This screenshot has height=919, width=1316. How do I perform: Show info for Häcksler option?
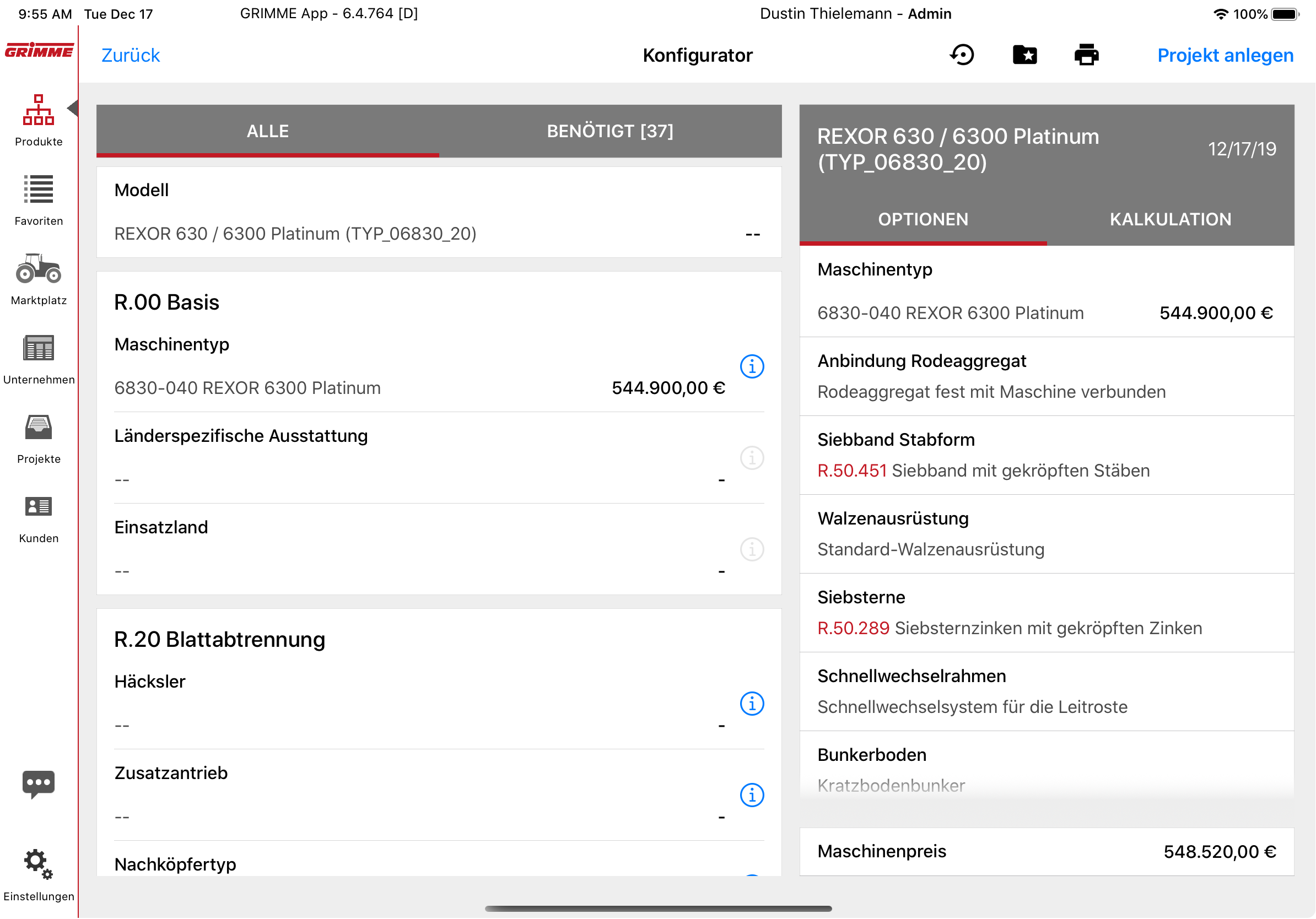752,704
